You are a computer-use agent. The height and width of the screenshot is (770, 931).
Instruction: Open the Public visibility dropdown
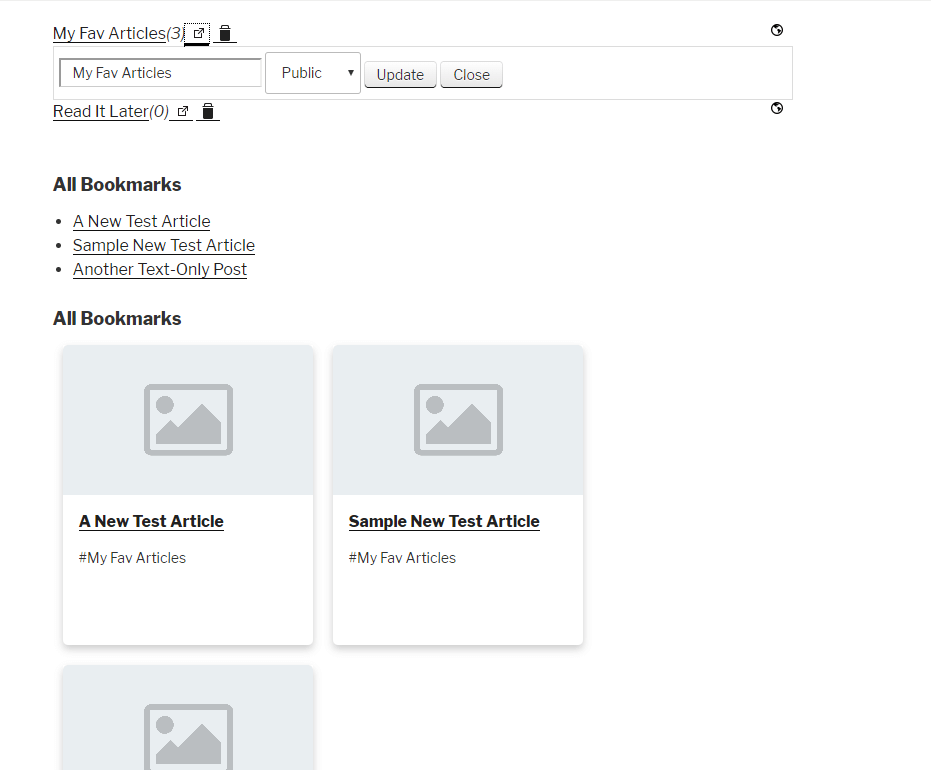click(x=313, y=73)
